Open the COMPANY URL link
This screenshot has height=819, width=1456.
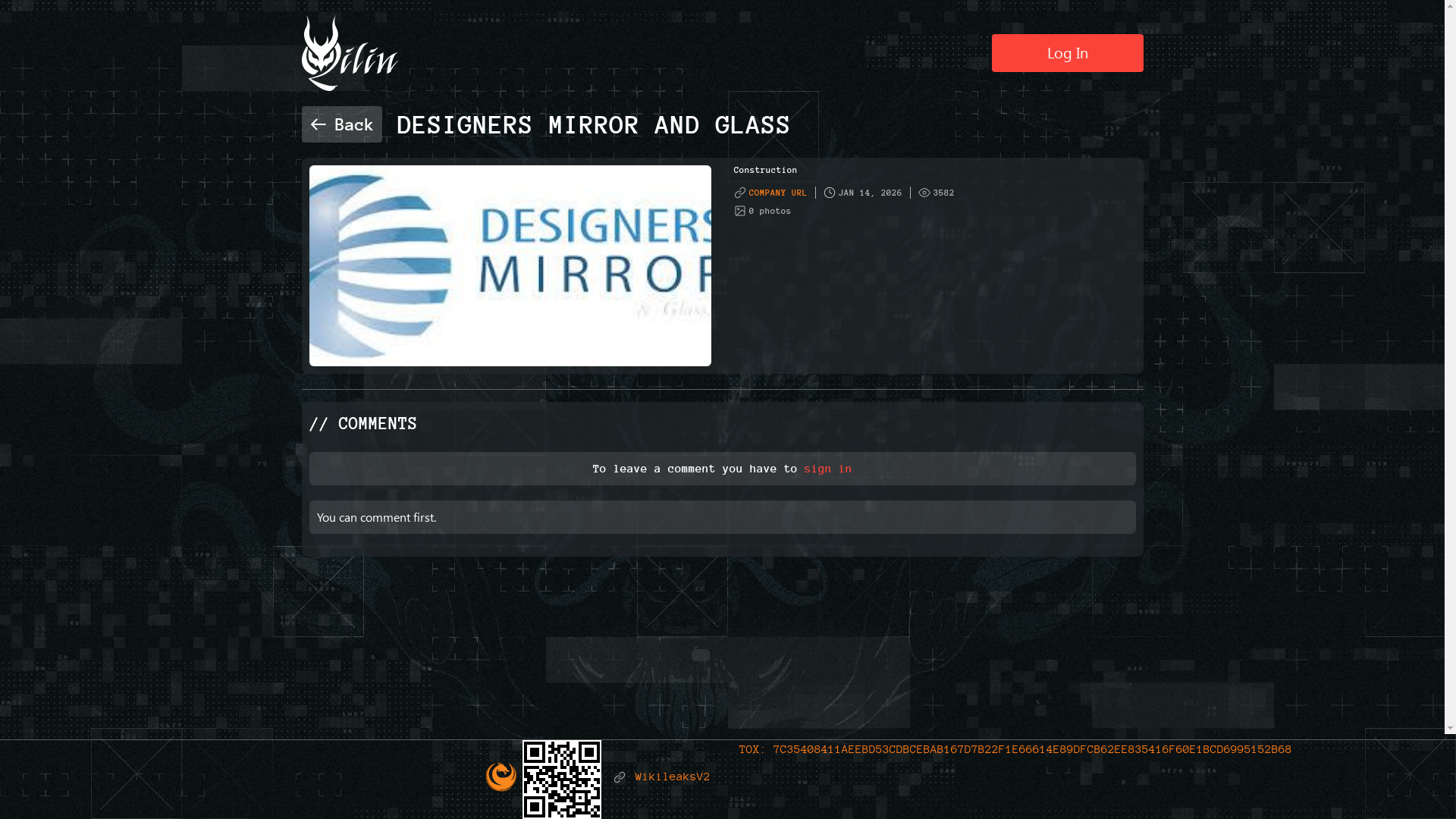pos(777,193)
